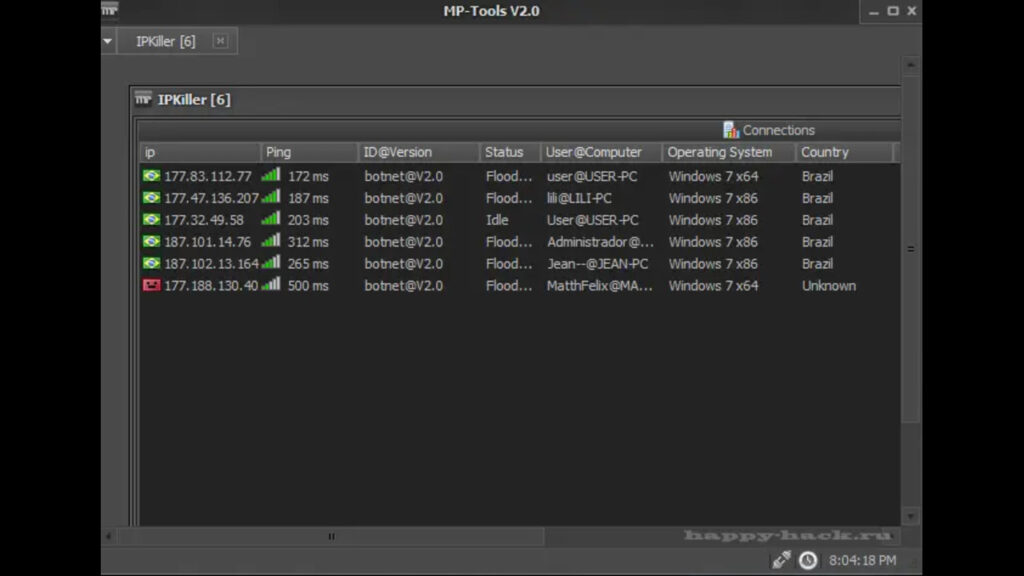This screenshot has width=1024, height=576.
Task: Click the pencil tool icon in status bar
Action: [782, 560]
